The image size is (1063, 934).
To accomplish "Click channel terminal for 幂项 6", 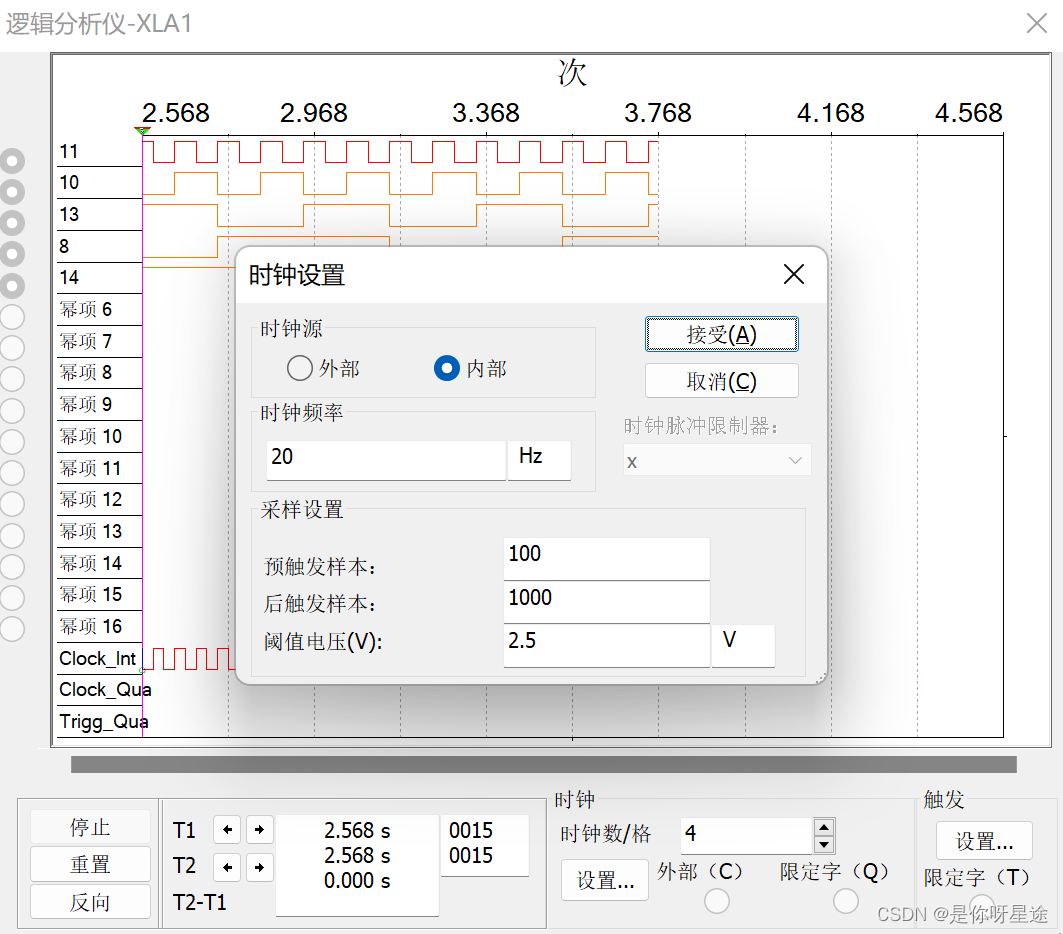I will (12, 317).
